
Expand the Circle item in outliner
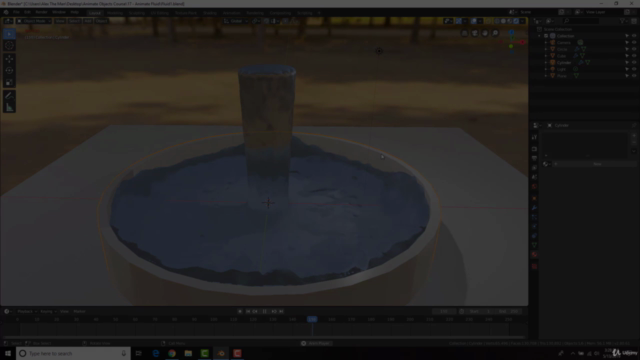point(546,49)
